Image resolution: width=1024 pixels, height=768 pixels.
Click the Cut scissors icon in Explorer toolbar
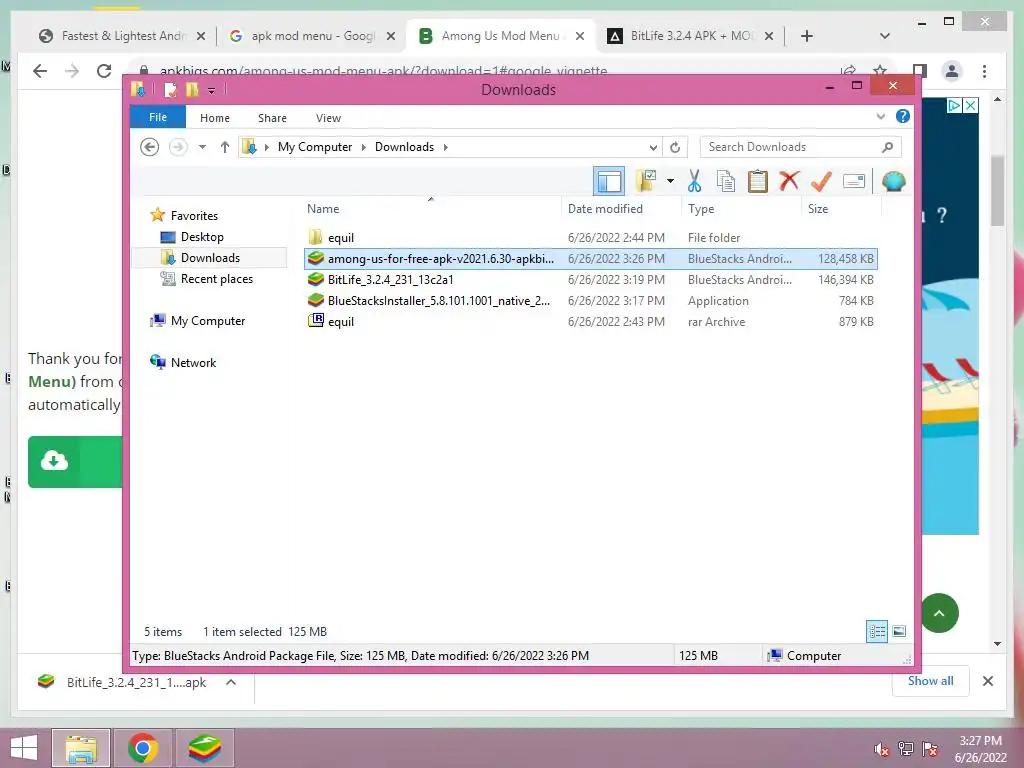pos(694,181)
